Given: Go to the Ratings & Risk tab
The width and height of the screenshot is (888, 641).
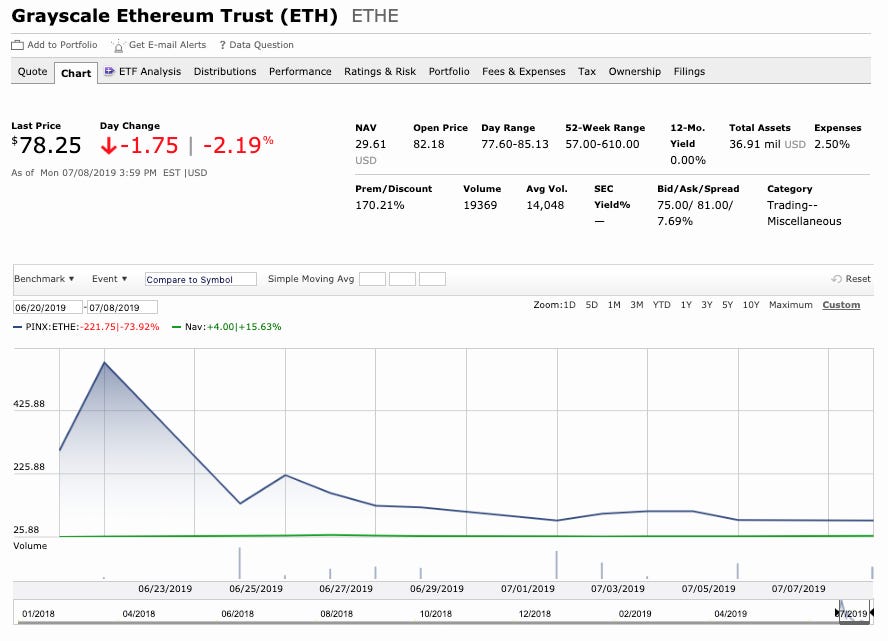Looking at the screenshot, I should pos(380,71).
